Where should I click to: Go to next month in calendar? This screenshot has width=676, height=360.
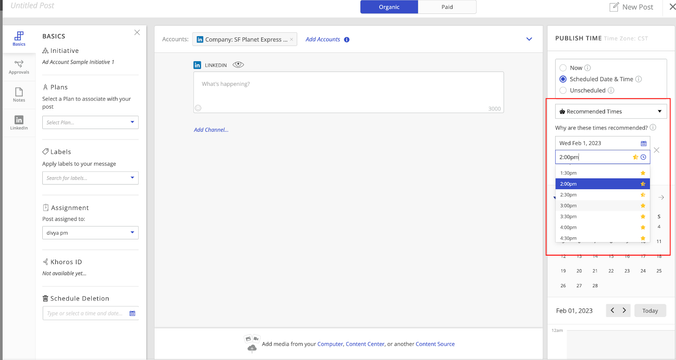click(x=661, y=197)
